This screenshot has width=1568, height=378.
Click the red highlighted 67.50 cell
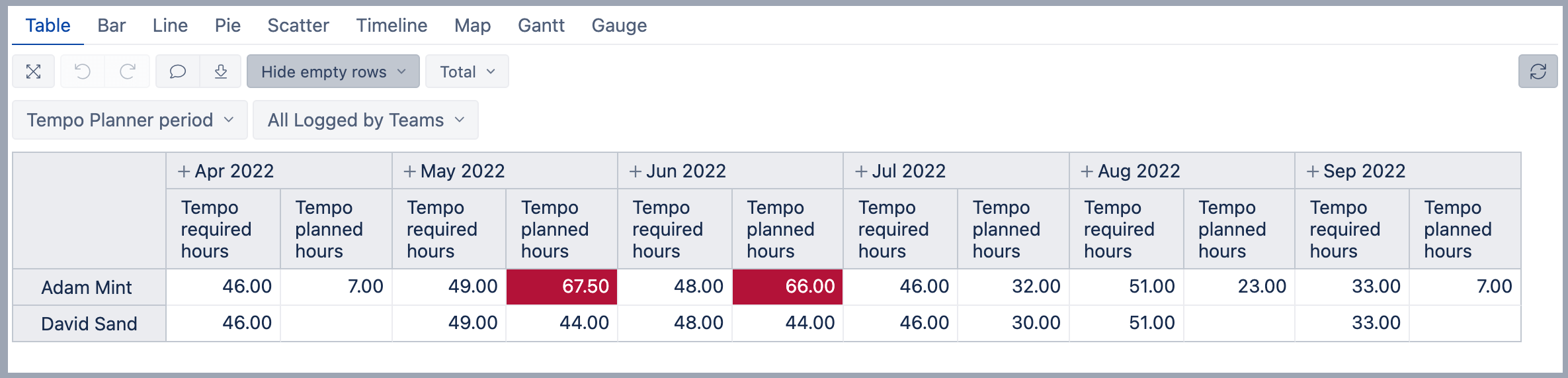pyautogui.click(x=561, y=287)
